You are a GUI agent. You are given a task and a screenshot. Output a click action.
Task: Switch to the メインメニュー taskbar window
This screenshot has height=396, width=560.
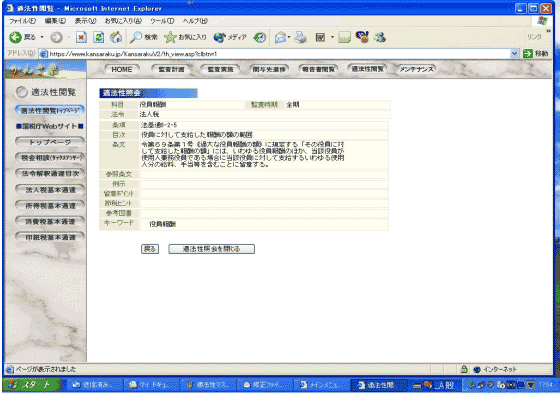pyautogui.click(x=321, y=385)
